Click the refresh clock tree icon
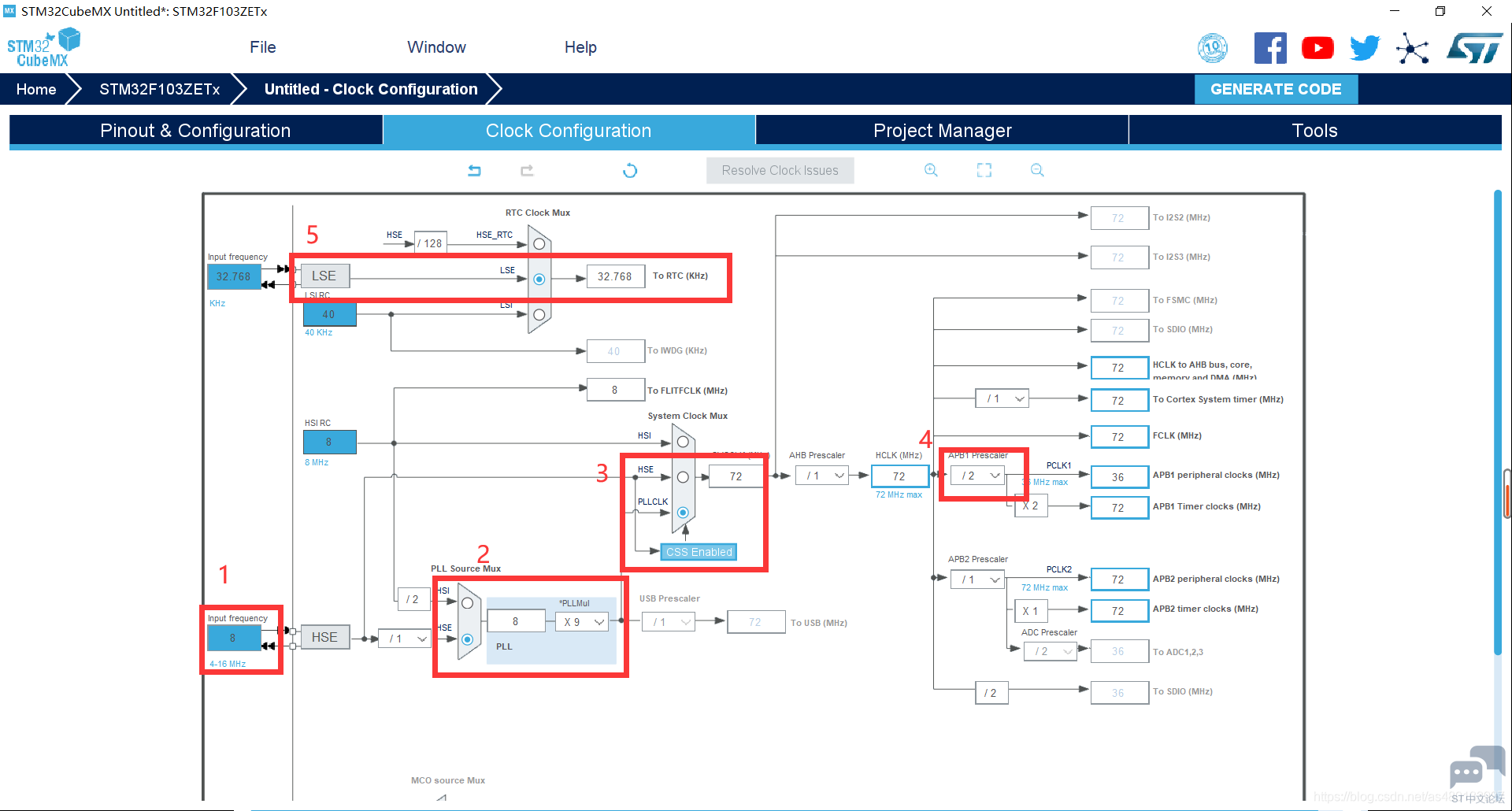 (x=630, y=170)
